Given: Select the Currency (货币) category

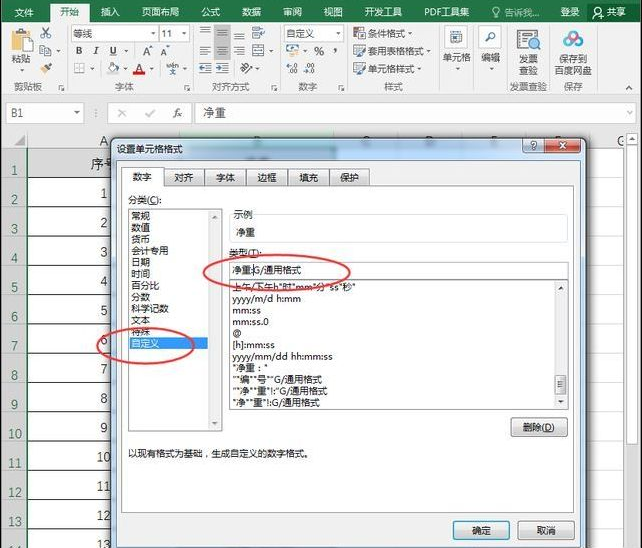Looking at the screenshot, I should coord(141,239).
